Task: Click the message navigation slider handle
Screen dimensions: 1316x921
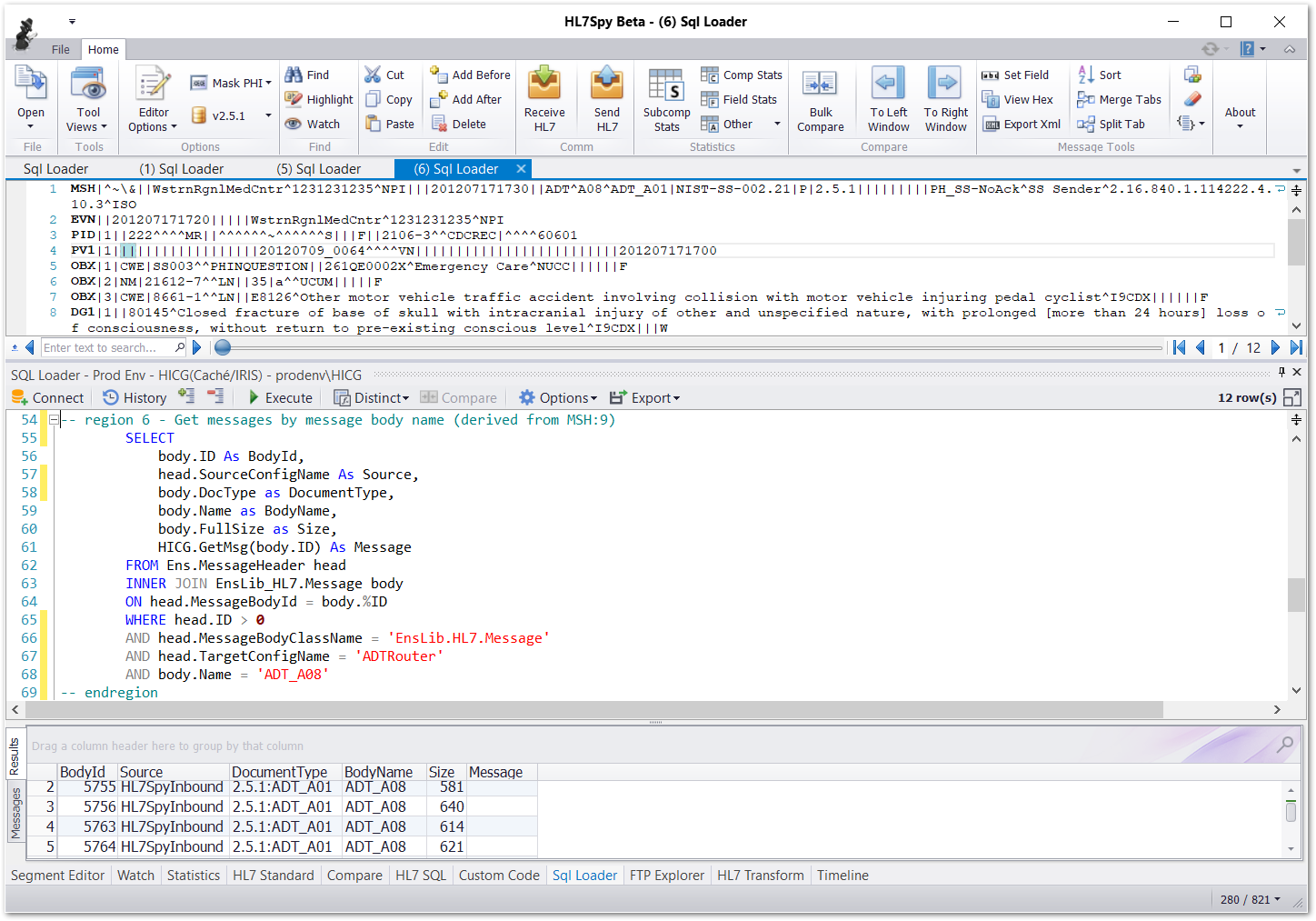Action: pyautogui.click(x=222, y=347)
